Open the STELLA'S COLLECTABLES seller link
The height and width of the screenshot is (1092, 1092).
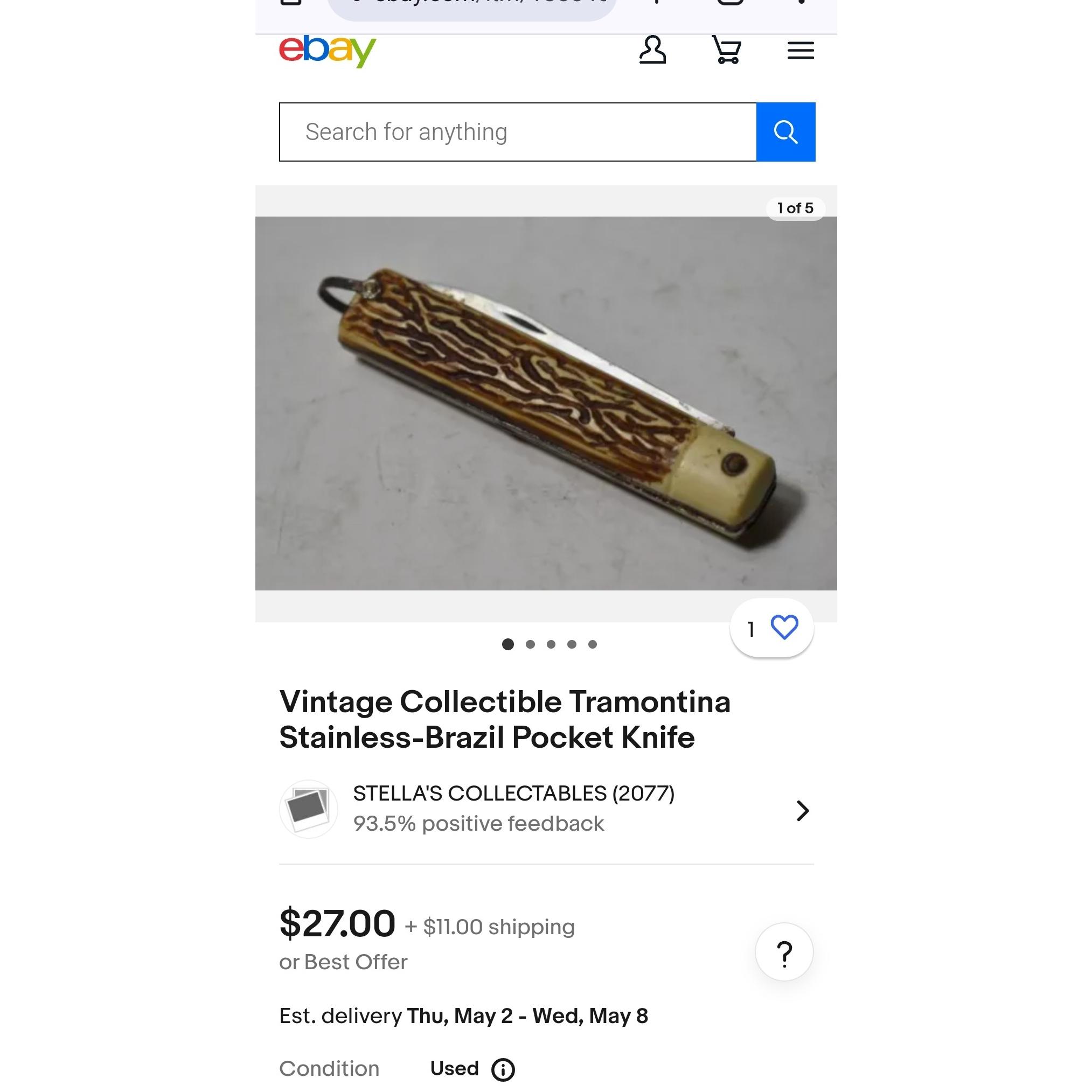(x=513, y=794)
